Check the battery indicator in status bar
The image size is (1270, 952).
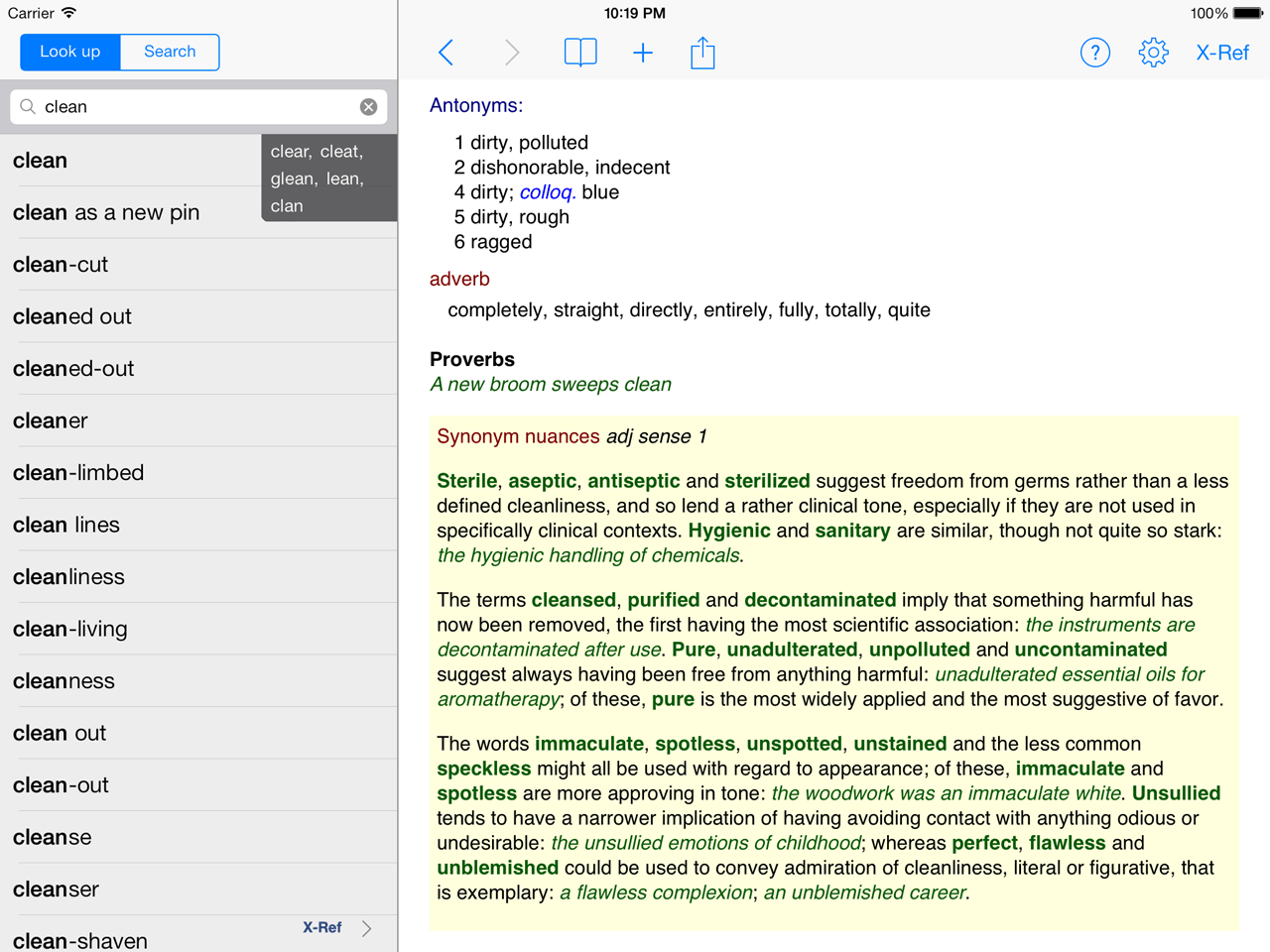pos(1248,13)
